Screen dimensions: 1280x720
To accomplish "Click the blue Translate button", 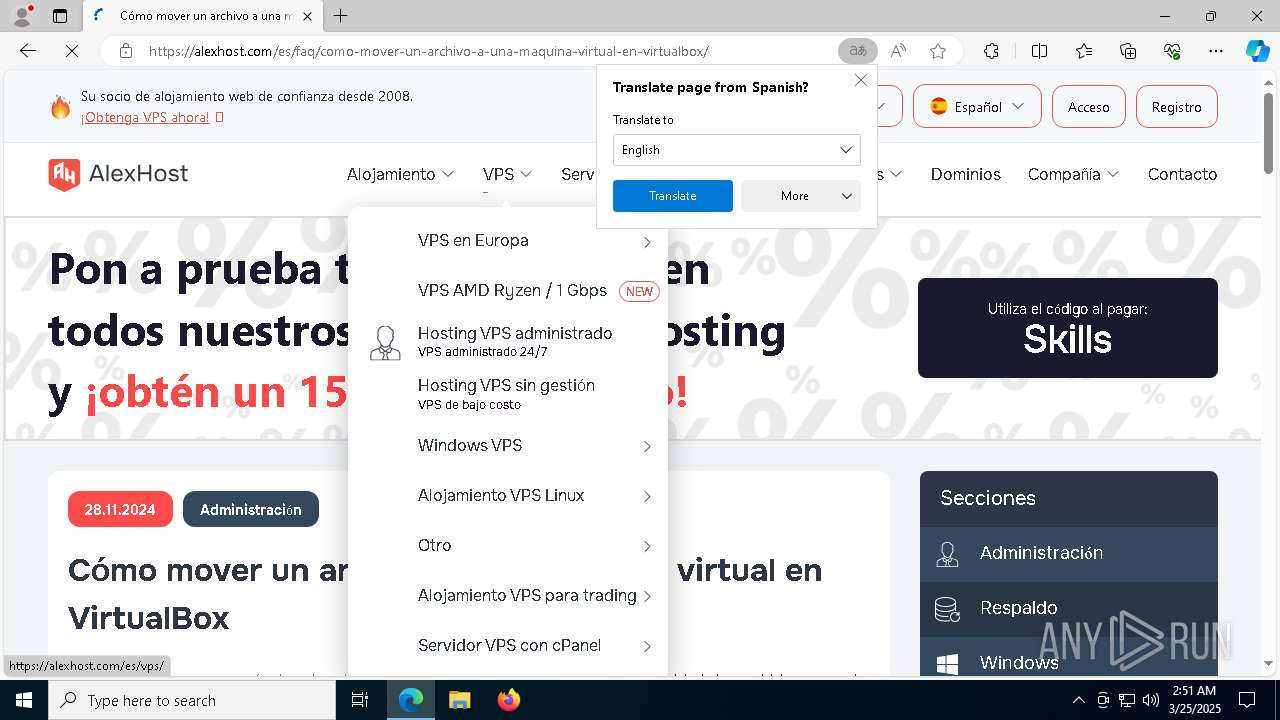I will [x=672, y=196].
